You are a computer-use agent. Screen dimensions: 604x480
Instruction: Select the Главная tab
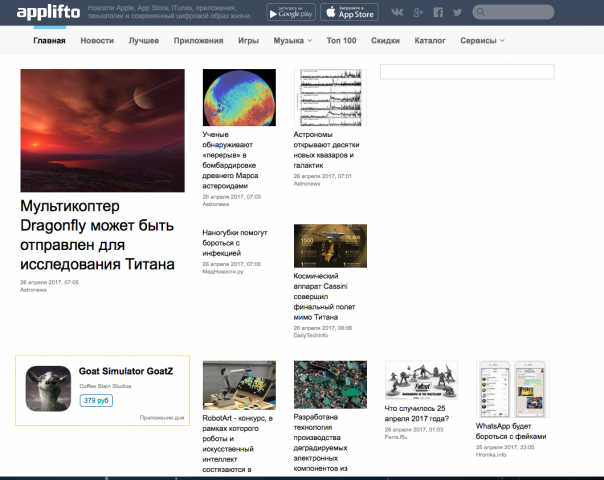pos(49,40)
